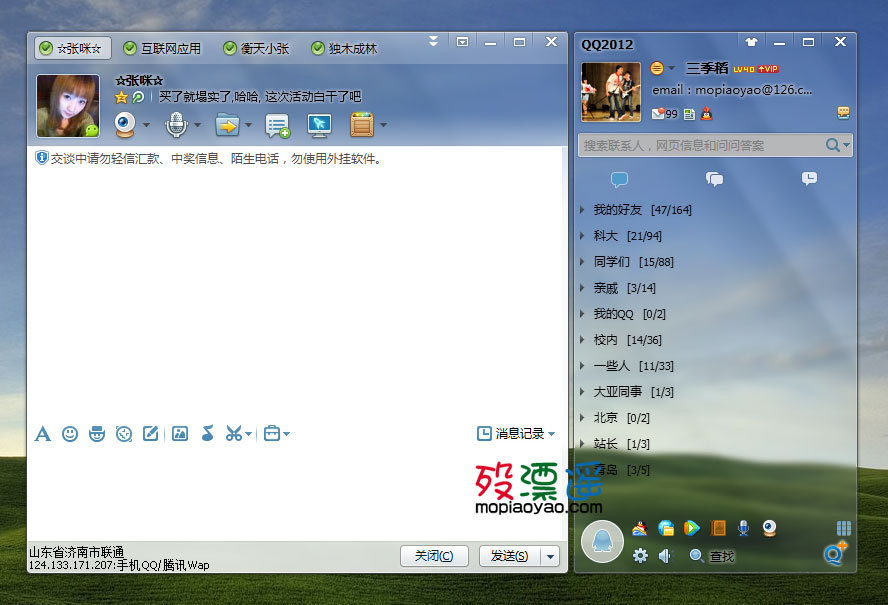The width and height of the screenshot is (888, 605).
Task: Click the ☆张咪☆ contact avatar
Action: (68, 105)
